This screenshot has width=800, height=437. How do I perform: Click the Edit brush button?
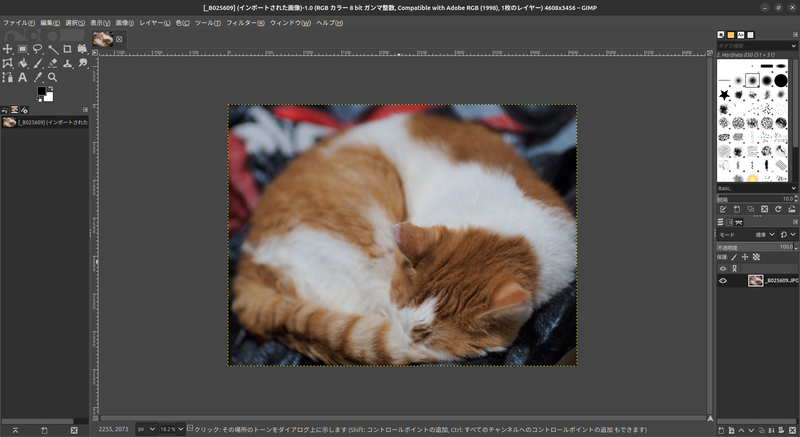coord(723,209)
